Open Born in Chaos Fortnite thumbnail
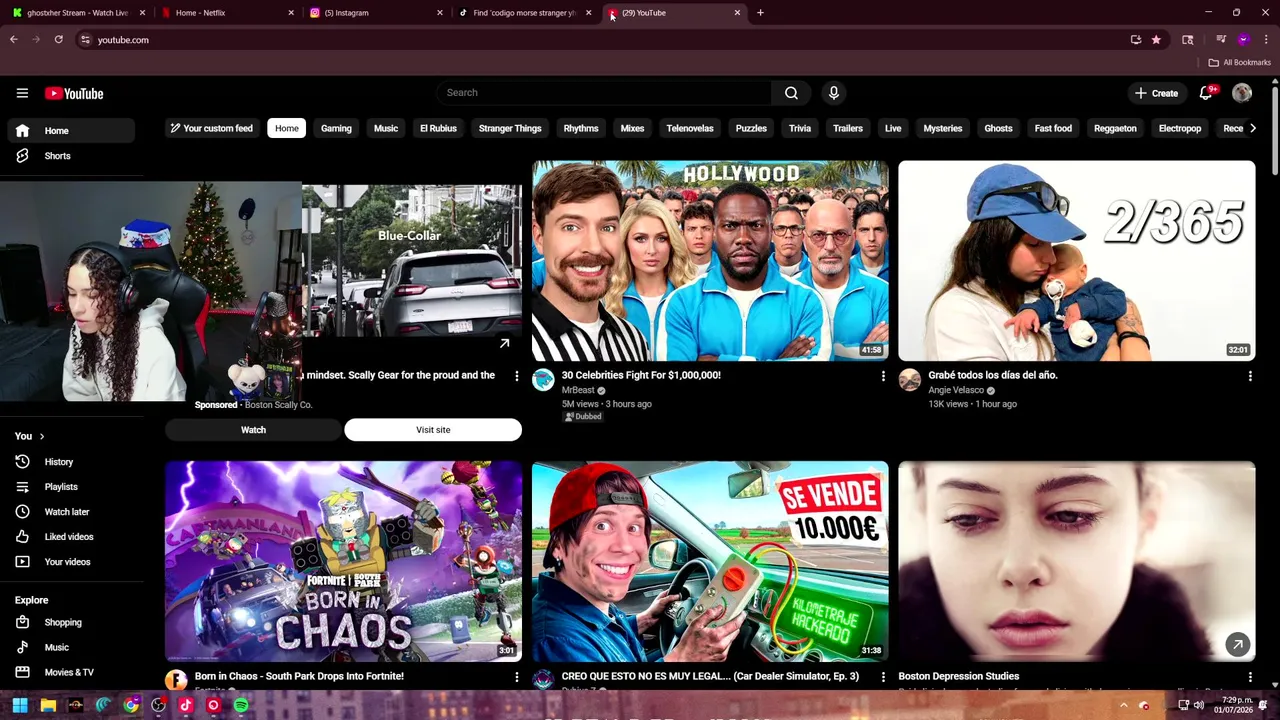The width and height of the screenshot is (1280, 720). pyautogui.click(x=343, y=561)
